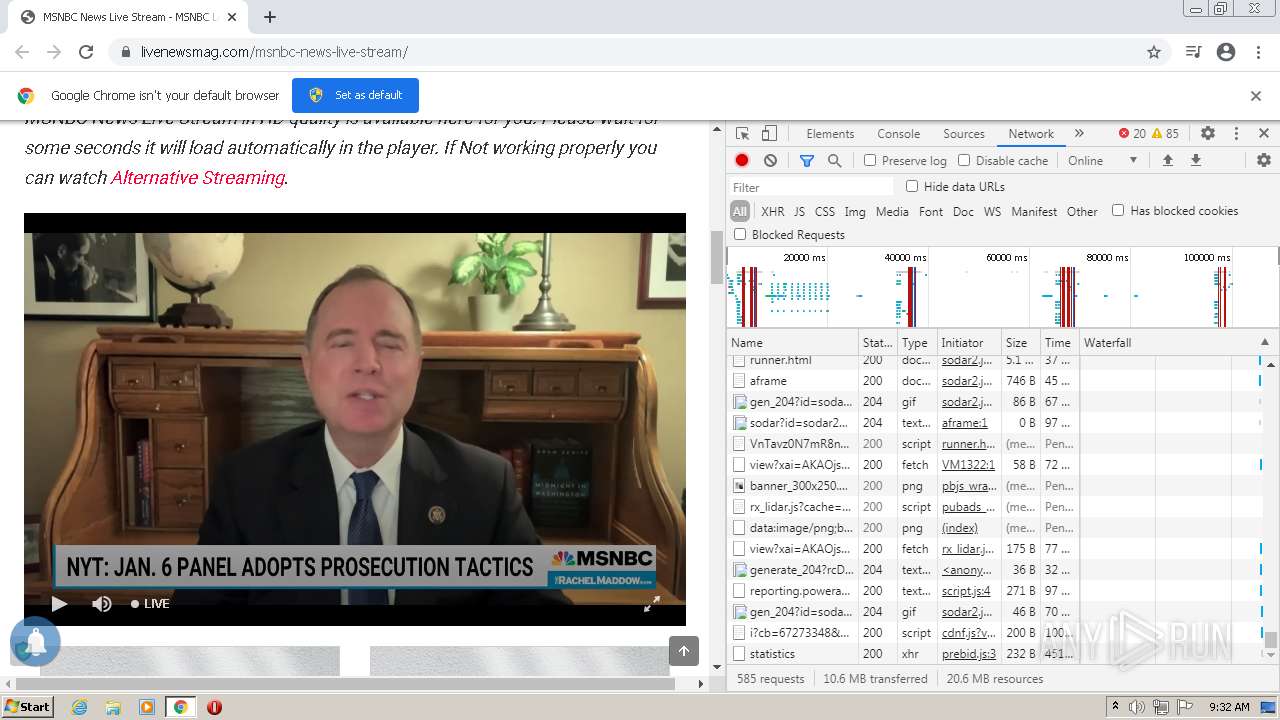Viewport: 1280px width, 720px height.
Task: Switch to the Sources tab
Action: (x=964, y=134)
